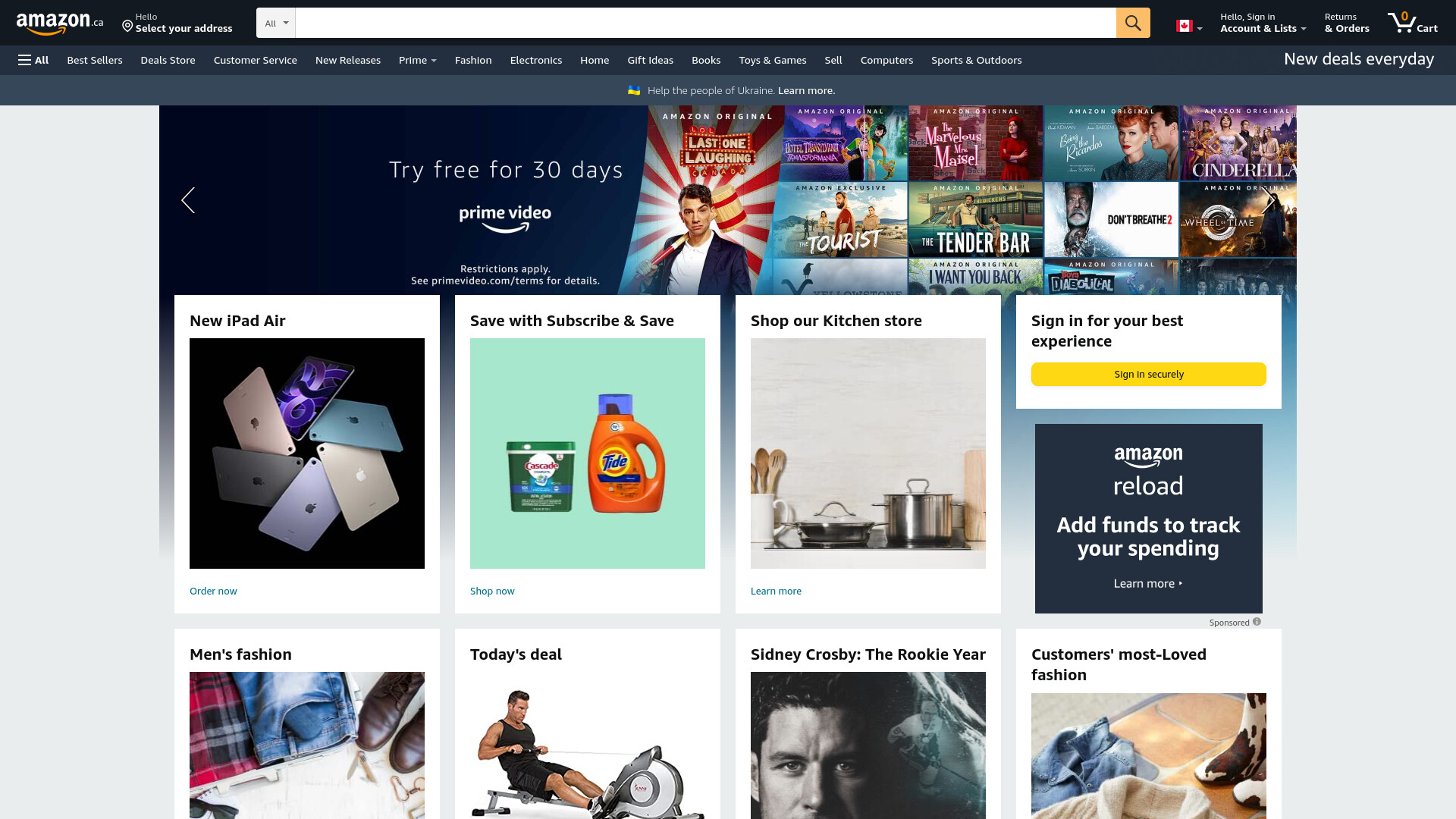
Task: Open Electronics nav item
Action: tap(536, 60)
